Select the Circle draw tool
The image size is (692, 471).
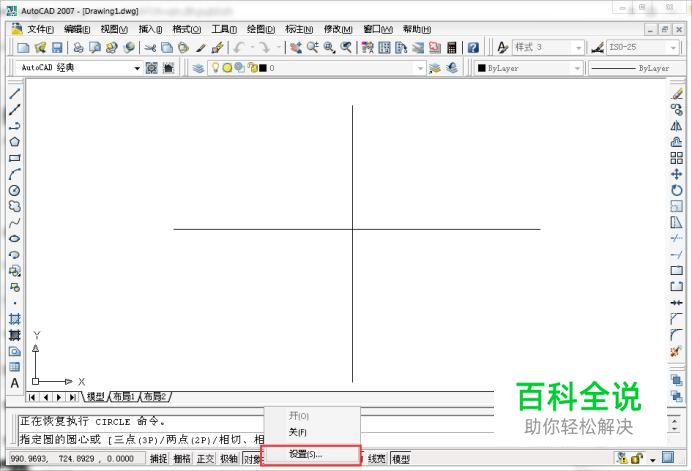tap(15, 190)
